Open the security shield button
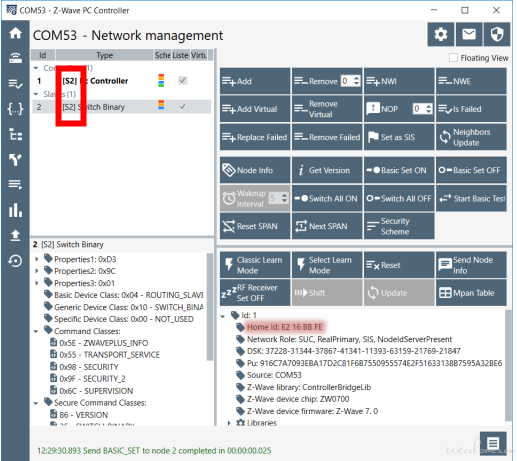This screenshot has width=517, height=461. coord(497,34)
